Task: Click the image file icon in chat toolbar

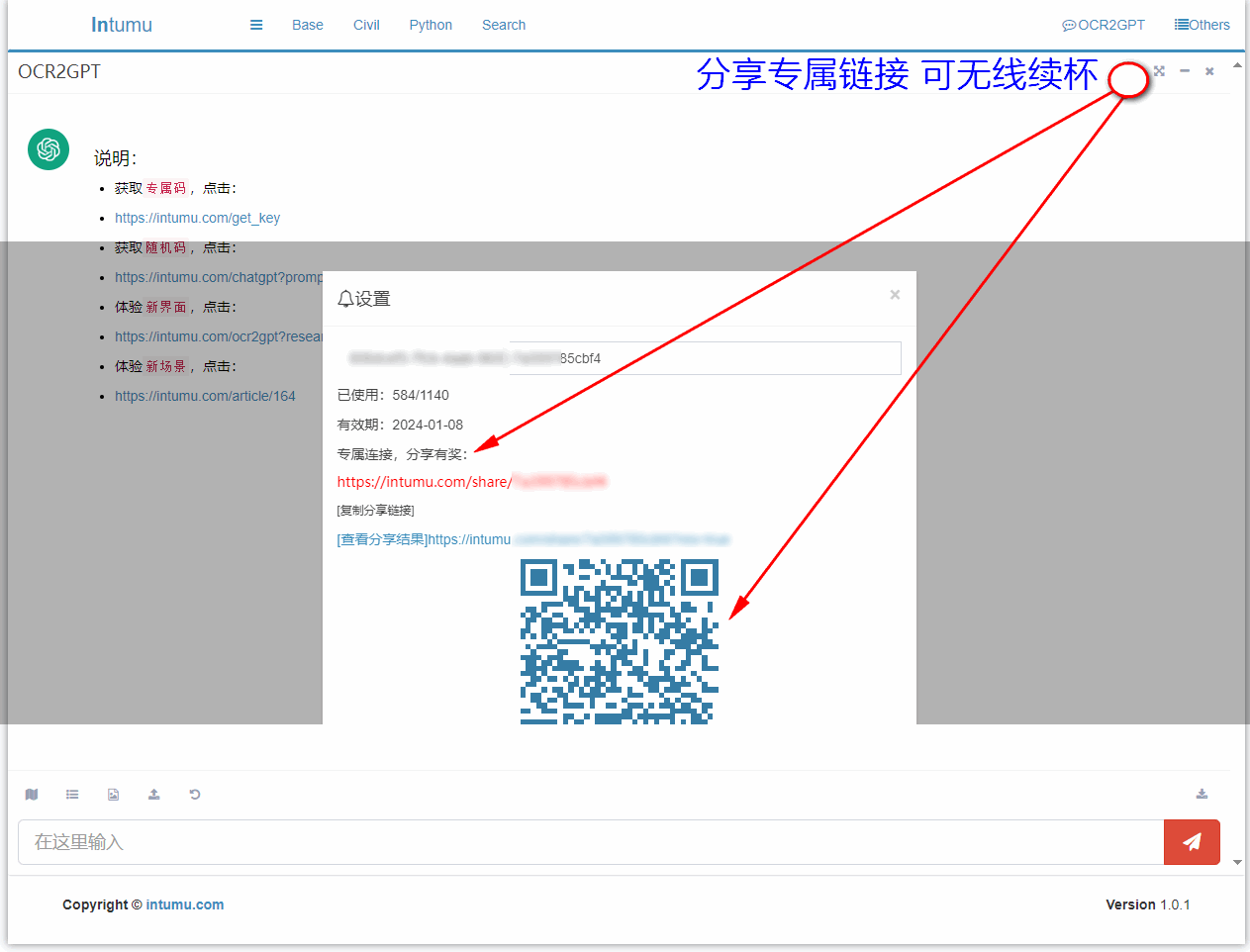Action: pyautogui.click(x=114, y=794)
